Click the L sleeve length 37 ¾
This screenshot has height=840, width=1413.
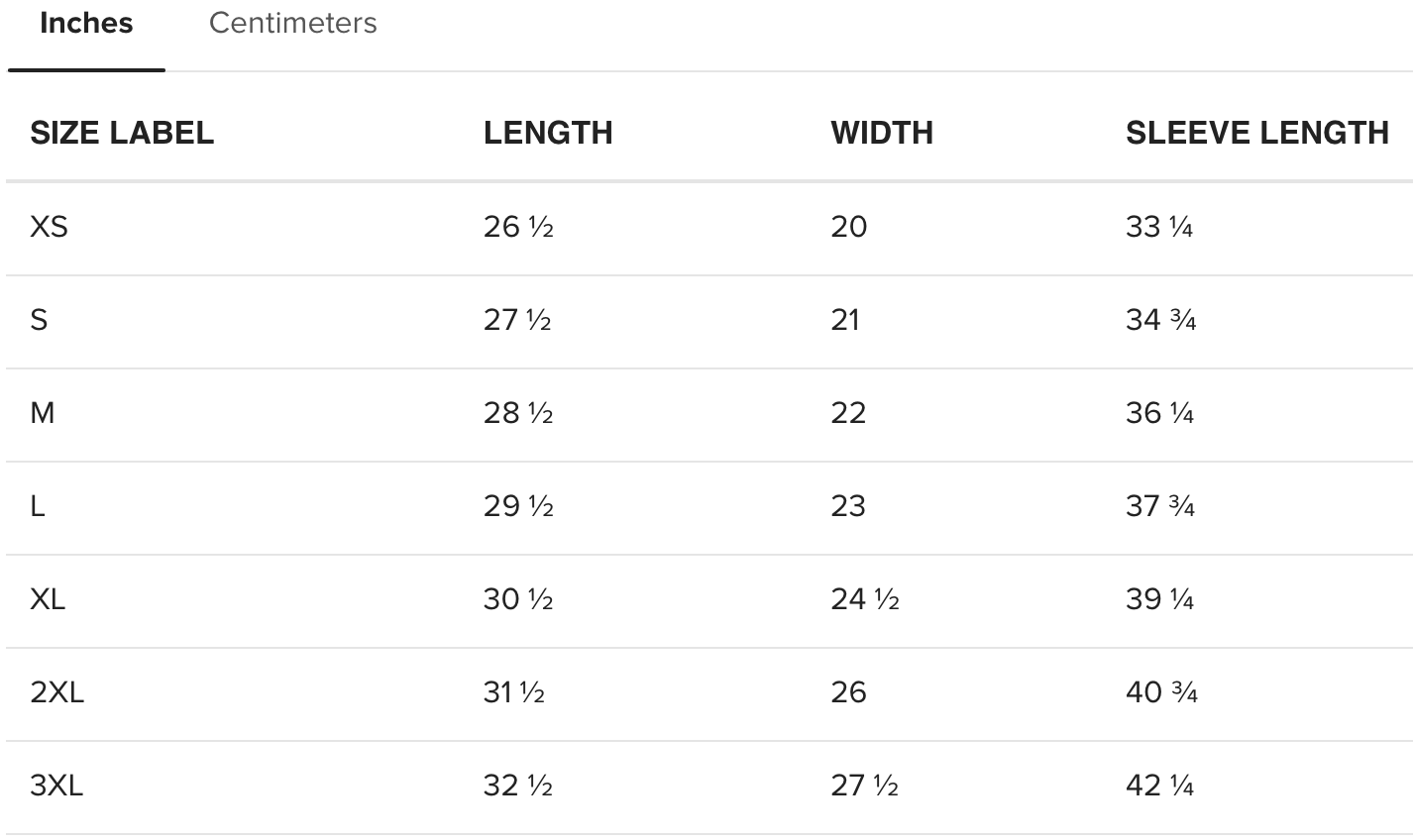pyautogui.click(x=1159, y=506)
